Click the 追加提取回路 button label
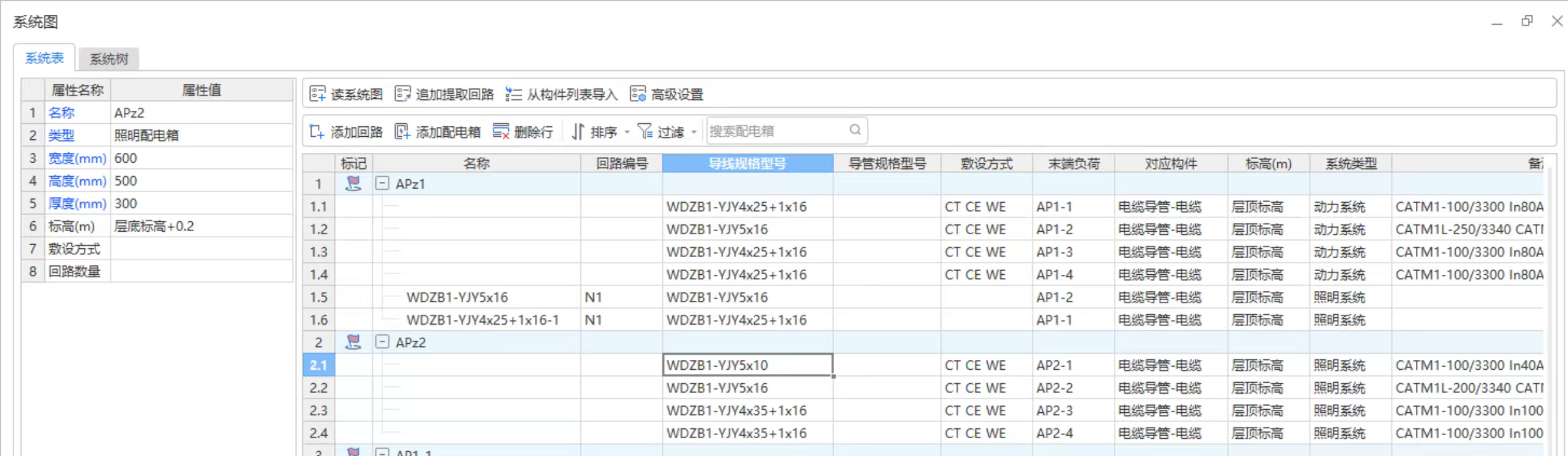This screenshot has height=456, width=1568. tap(455, 94)
